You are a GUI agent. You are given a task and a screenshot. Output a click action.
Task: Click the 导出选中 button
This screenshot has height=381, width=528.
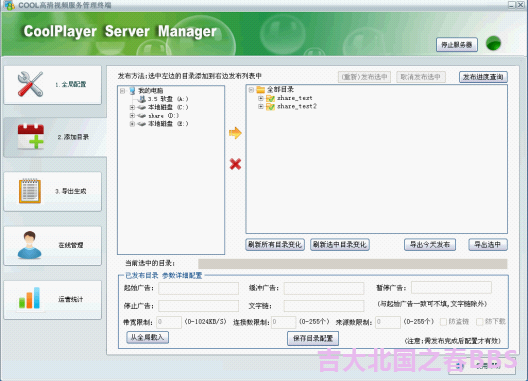(x=488, y=245)
